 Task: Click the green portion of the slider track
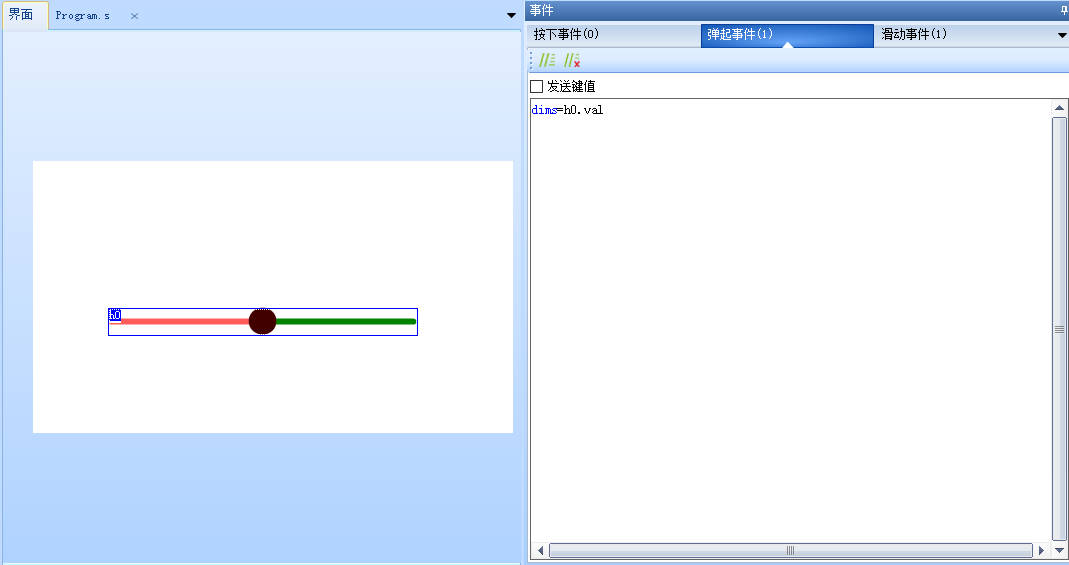coord(345,321)
